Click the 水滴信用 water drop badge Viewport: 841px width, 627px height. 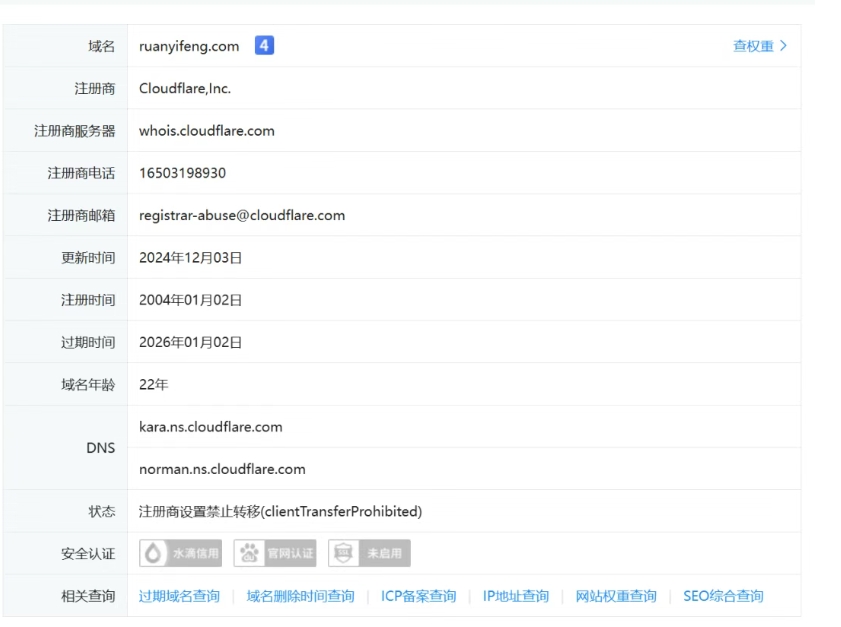pyautogui.click(x=181, y=553)
